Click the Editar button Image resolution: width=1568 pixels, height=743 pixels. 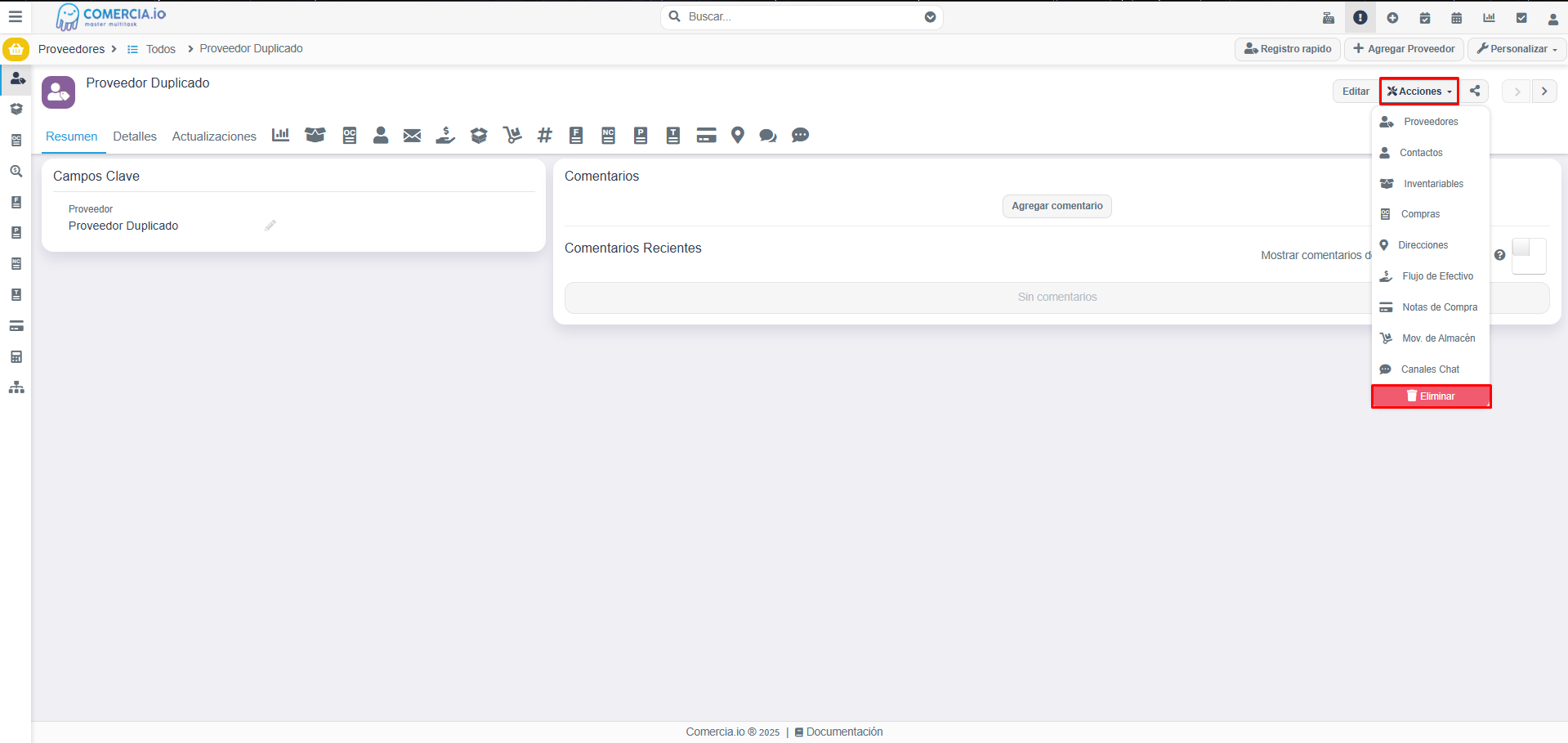[x=1356, y=92]
